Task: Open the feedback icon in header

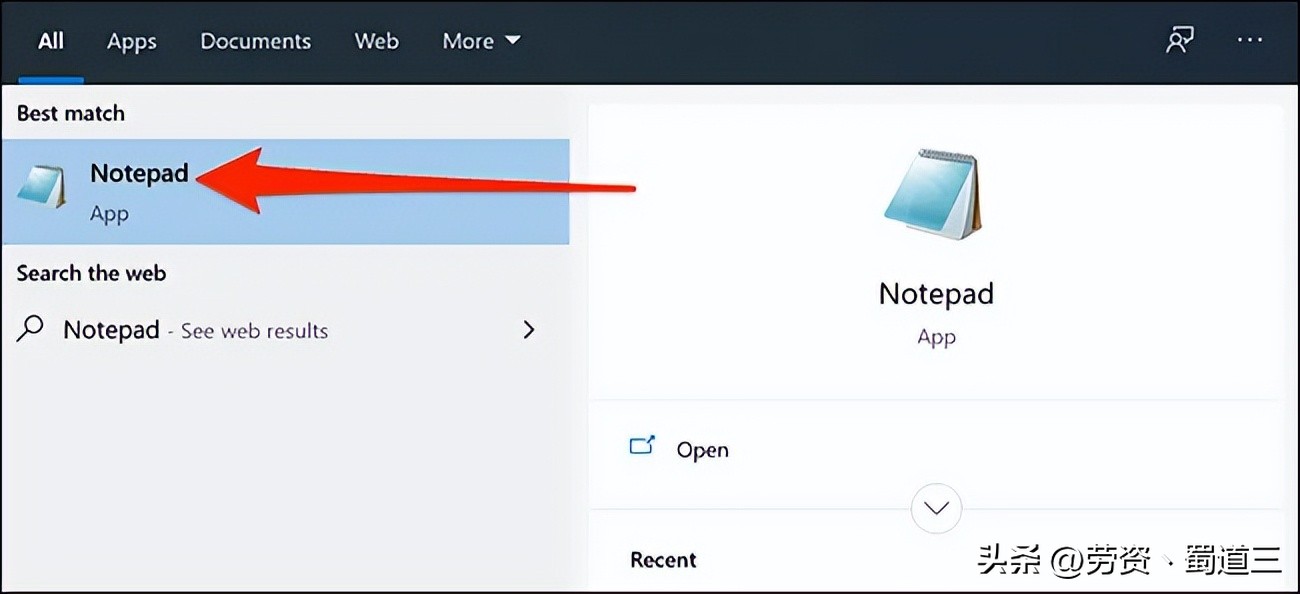Action: pyautogui.click(x=1180, y=40)
